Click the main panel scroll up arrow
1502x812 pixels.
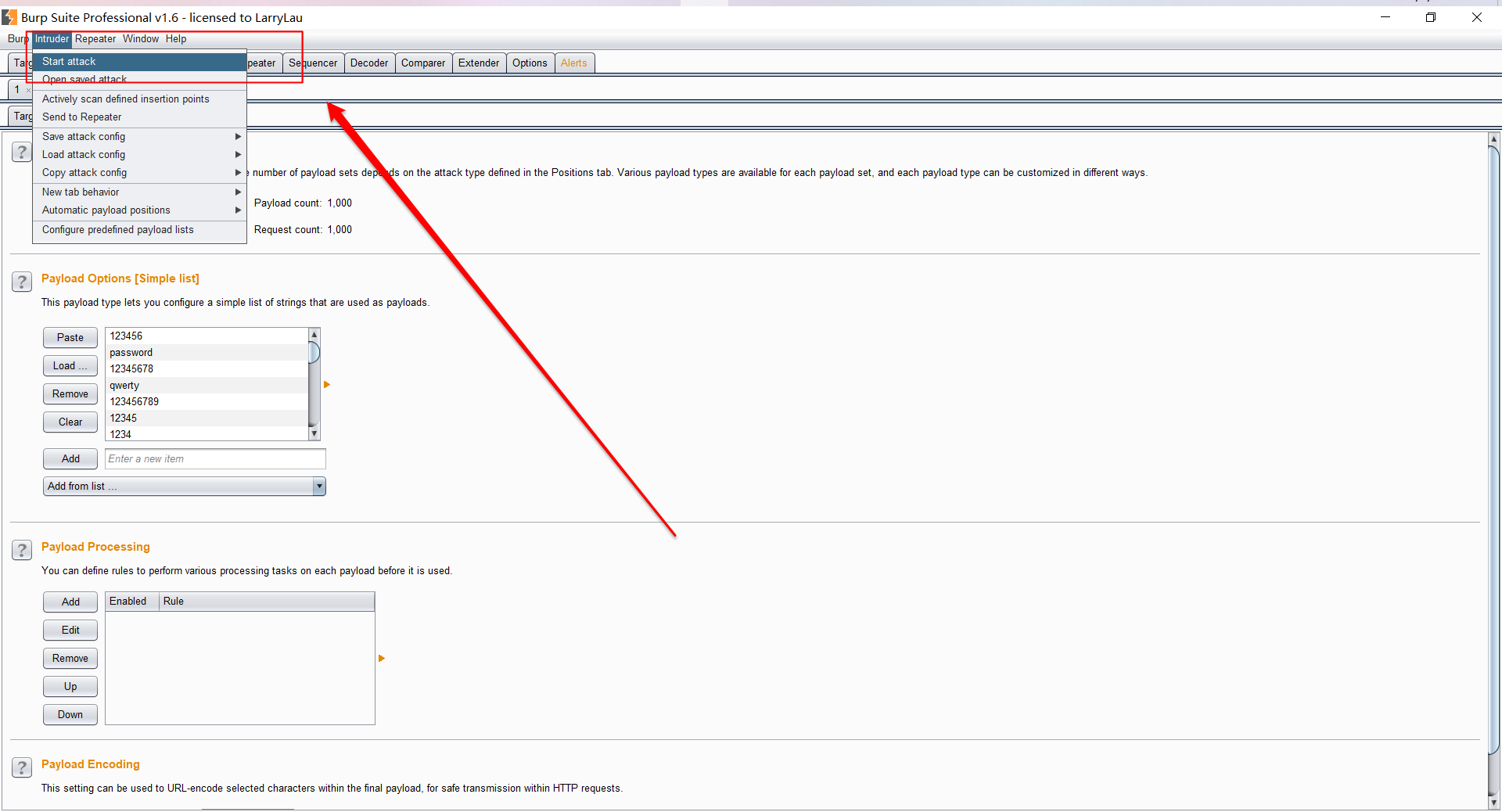pyautogui.click(x=1493, y=140)
